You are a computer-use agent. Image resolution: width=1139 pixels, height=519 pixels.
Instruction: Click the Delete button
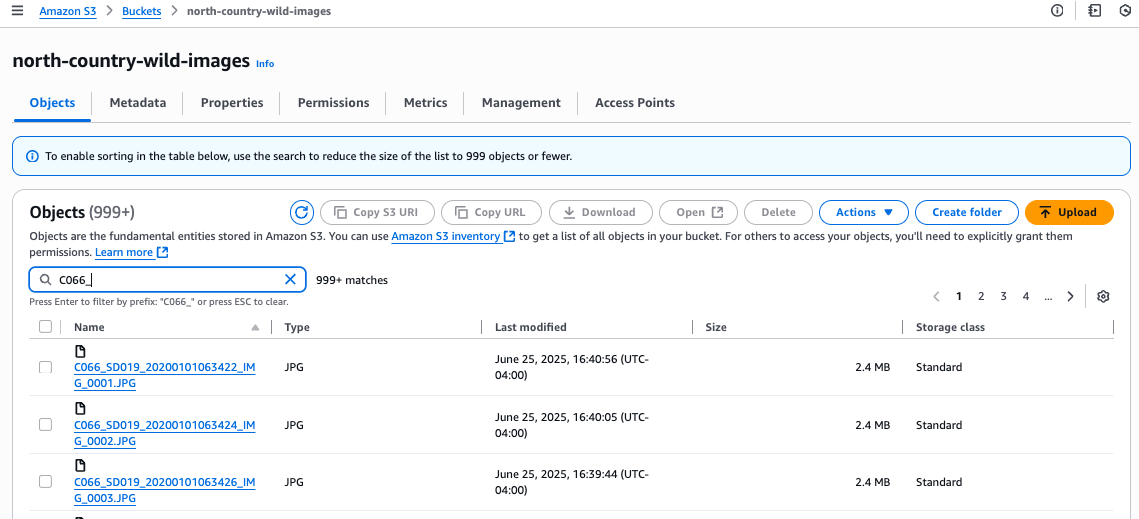pos(778,212)
